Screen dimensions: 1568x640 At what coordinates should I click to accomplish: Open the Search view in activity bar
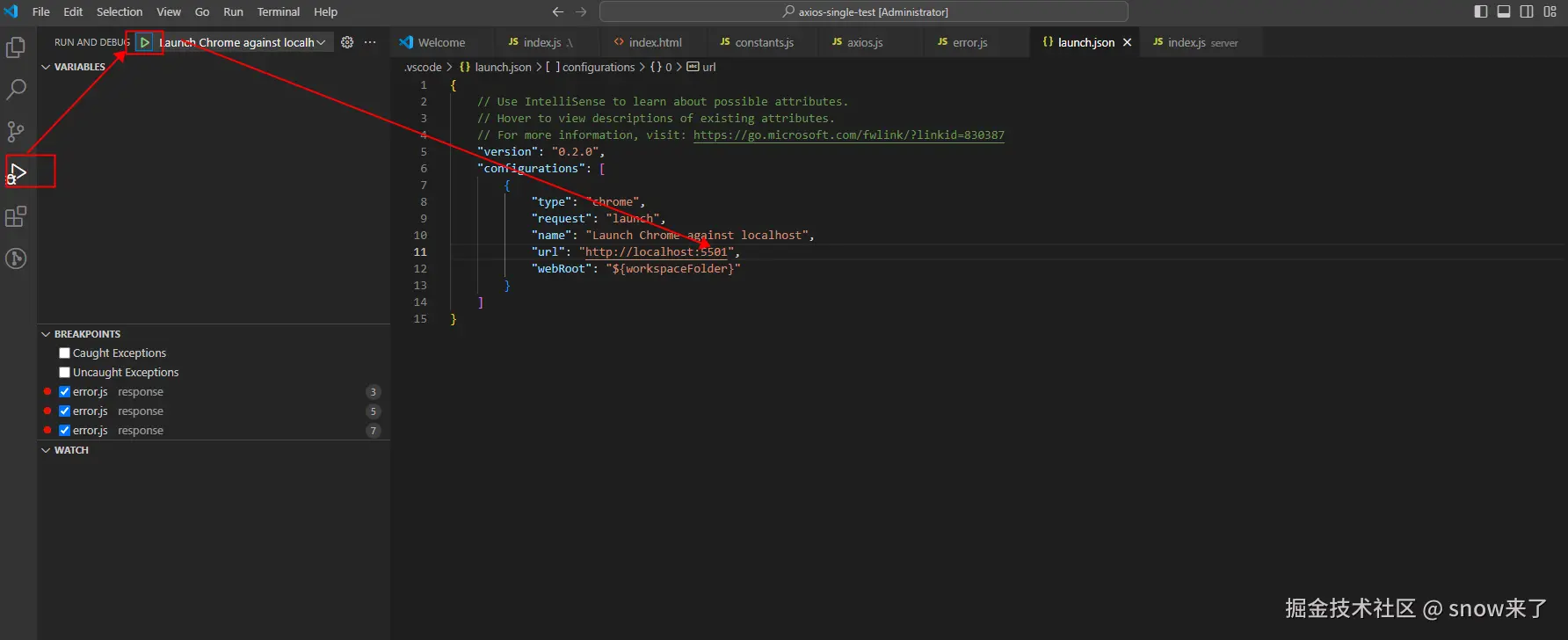tap(16, 89)
